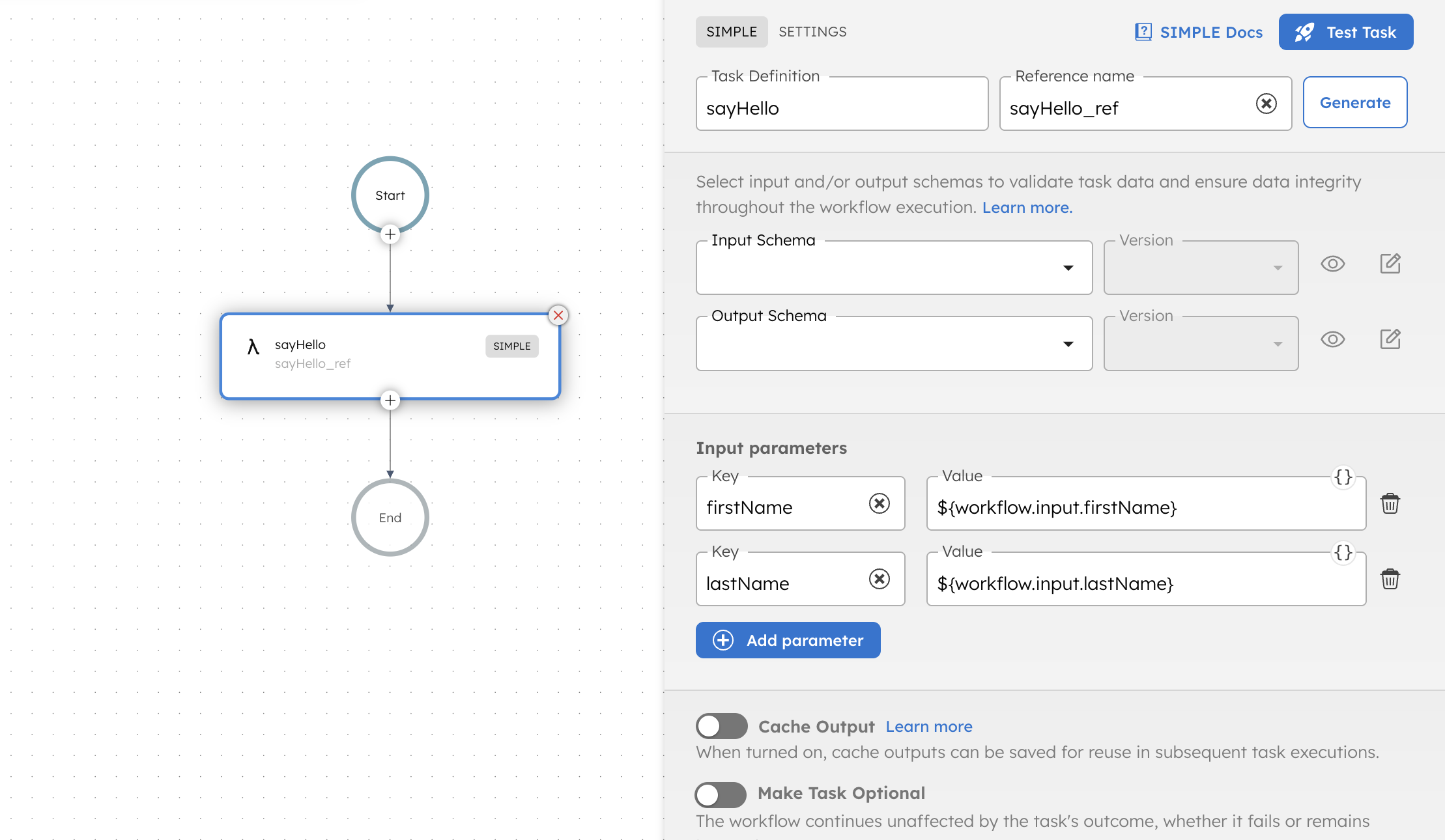Enable the Make Task Optional toggle
The width and height of the screenshot is (1445, 840).
tap(721, 794)
